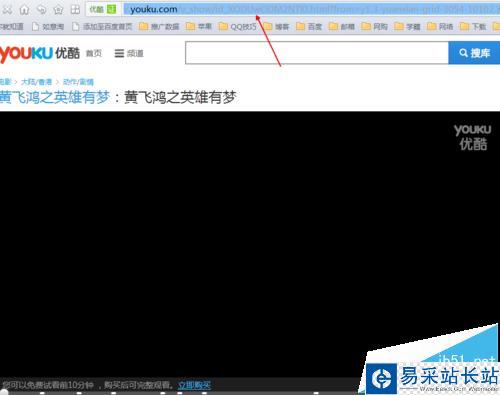Focus the Youku search box
The height and width of the screenshot is (395, 500).
click(x=317, y=53)
